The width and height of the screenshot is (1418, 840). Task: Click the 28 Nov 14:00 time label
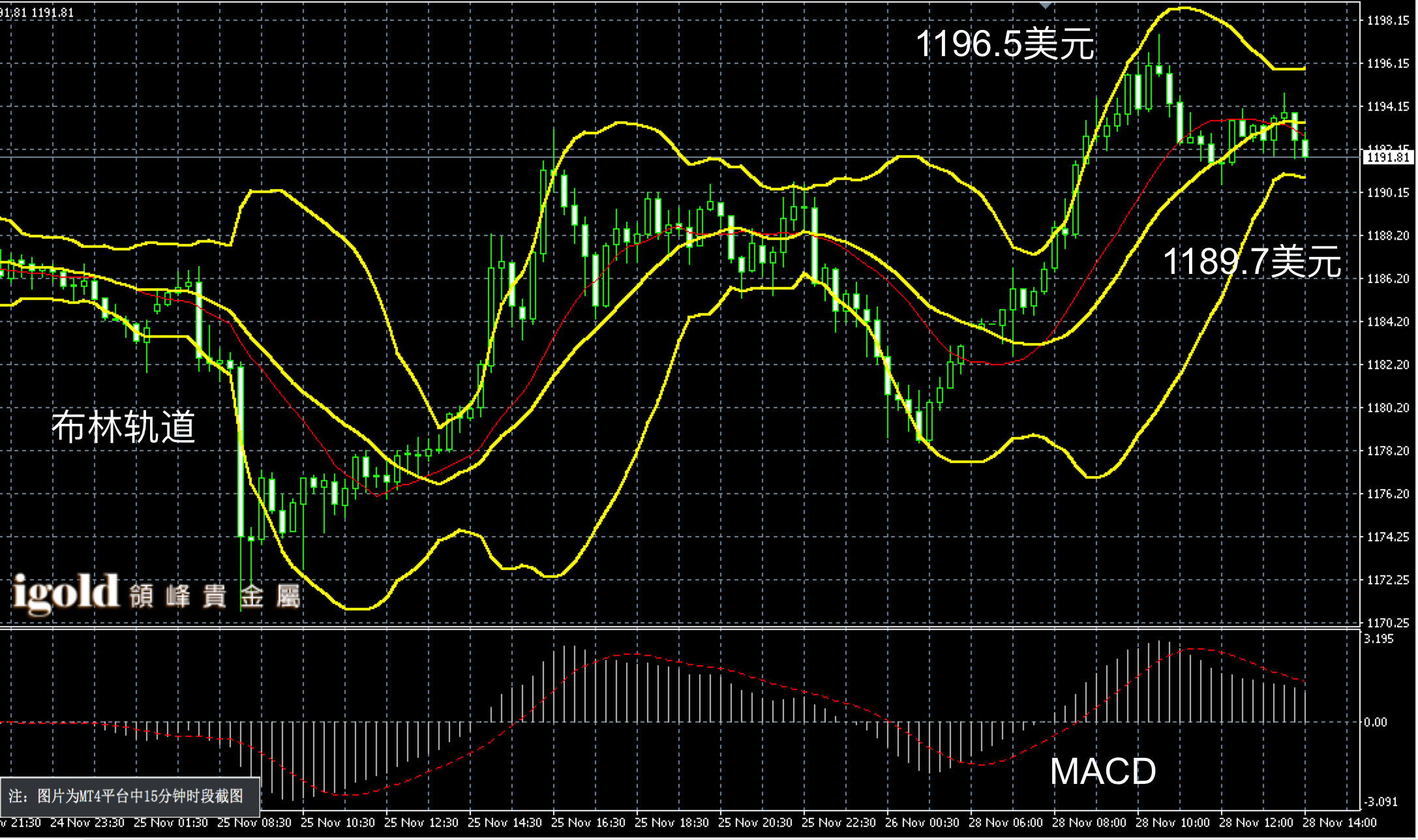coord(1340,823)
